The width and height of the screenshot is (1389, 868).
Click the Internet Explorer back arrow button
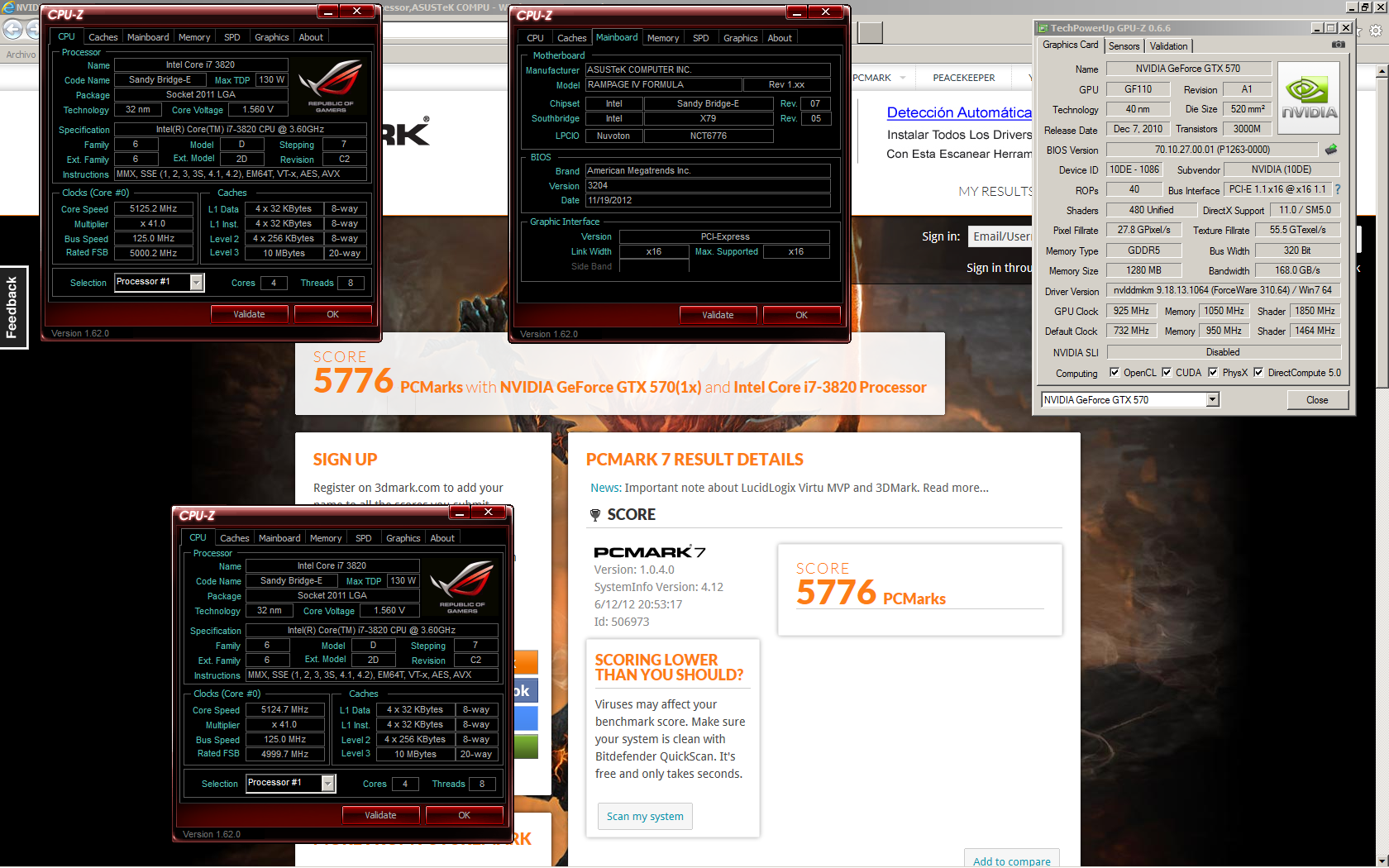13,29
